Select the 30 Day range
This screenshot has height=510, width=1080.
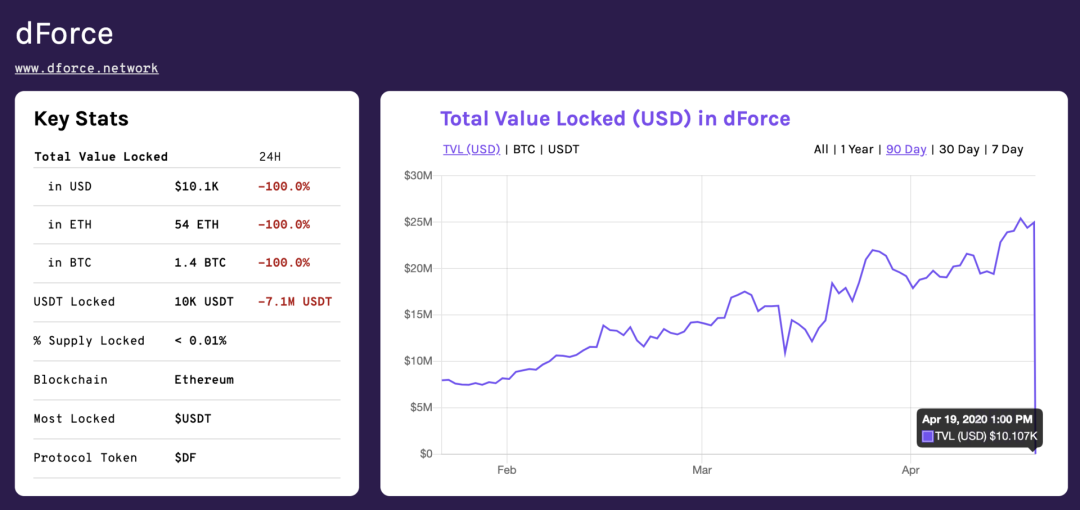(x=959, y=149)
